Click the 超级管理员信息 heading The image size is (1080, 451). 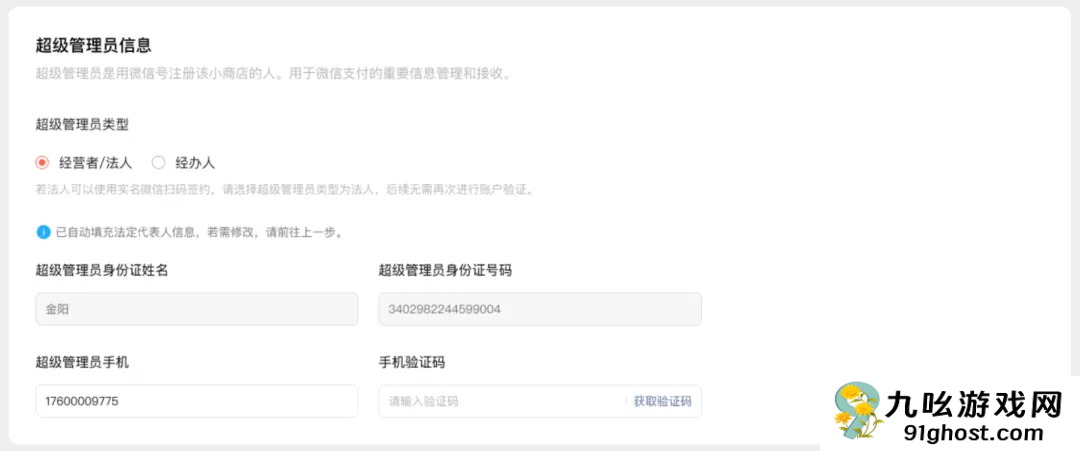pos(93,45)
